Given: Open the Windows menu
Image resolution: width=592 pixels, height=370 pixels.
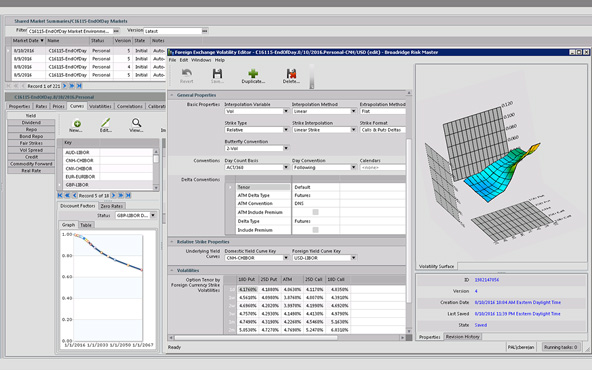Looking at the screenshot, I should [x=201, y=60].
